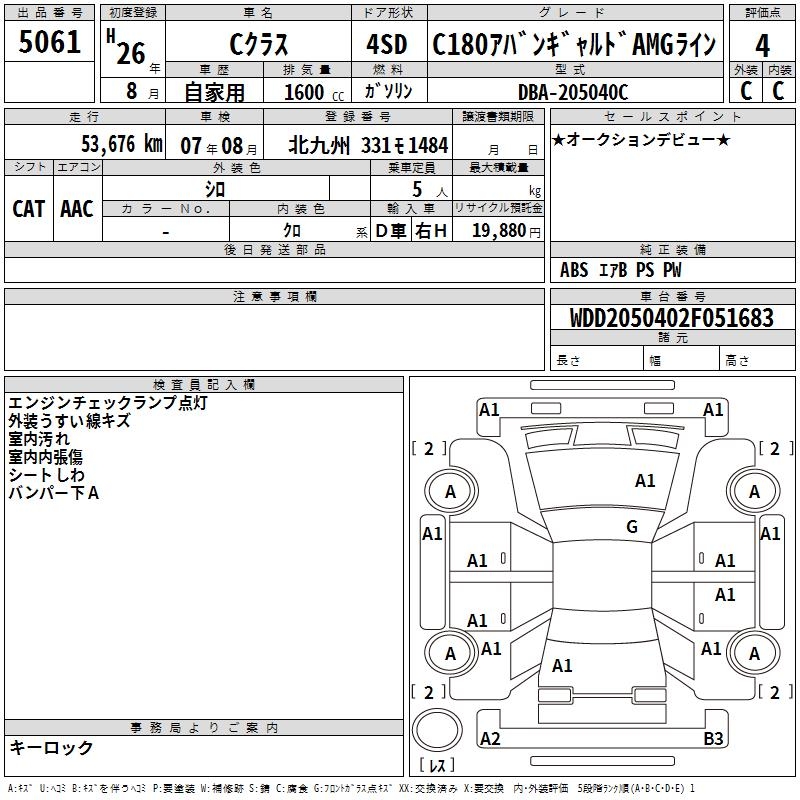Click air conditioner value AAC
This screenshot has height=800, width=800.
pos(77,209)
